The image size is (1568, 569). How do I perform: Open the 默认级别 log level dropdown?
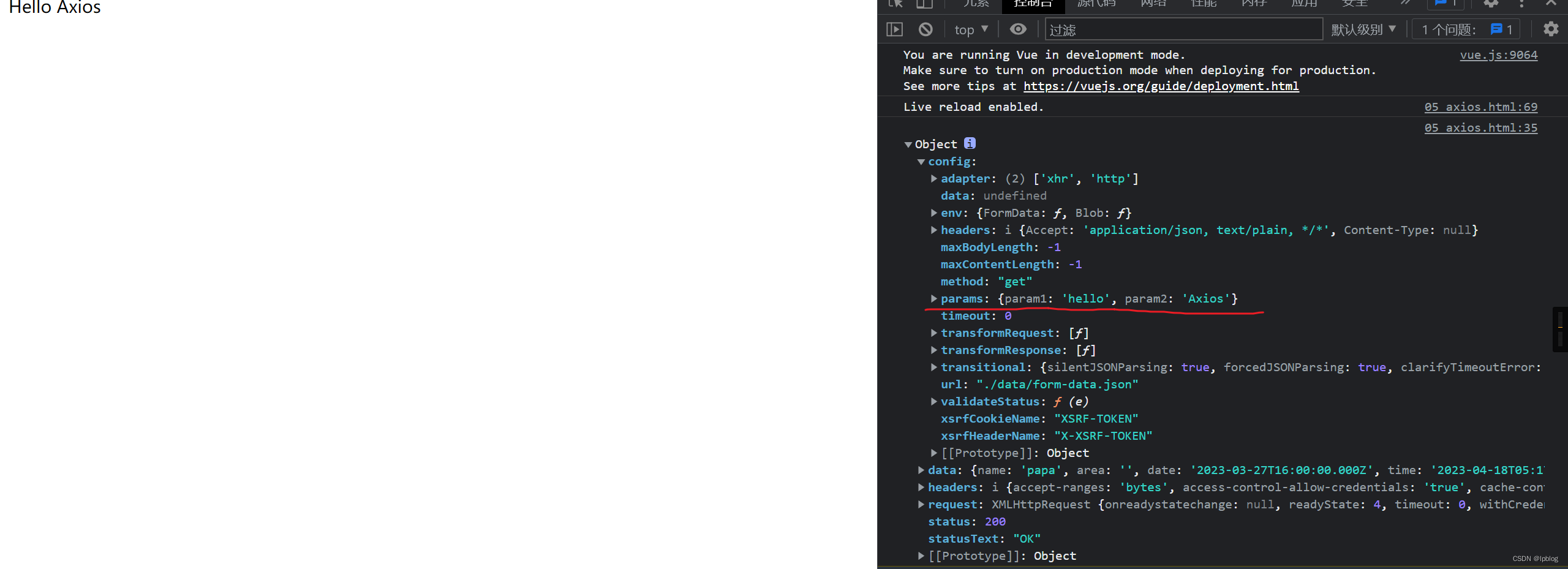[x=1363, y=29]
